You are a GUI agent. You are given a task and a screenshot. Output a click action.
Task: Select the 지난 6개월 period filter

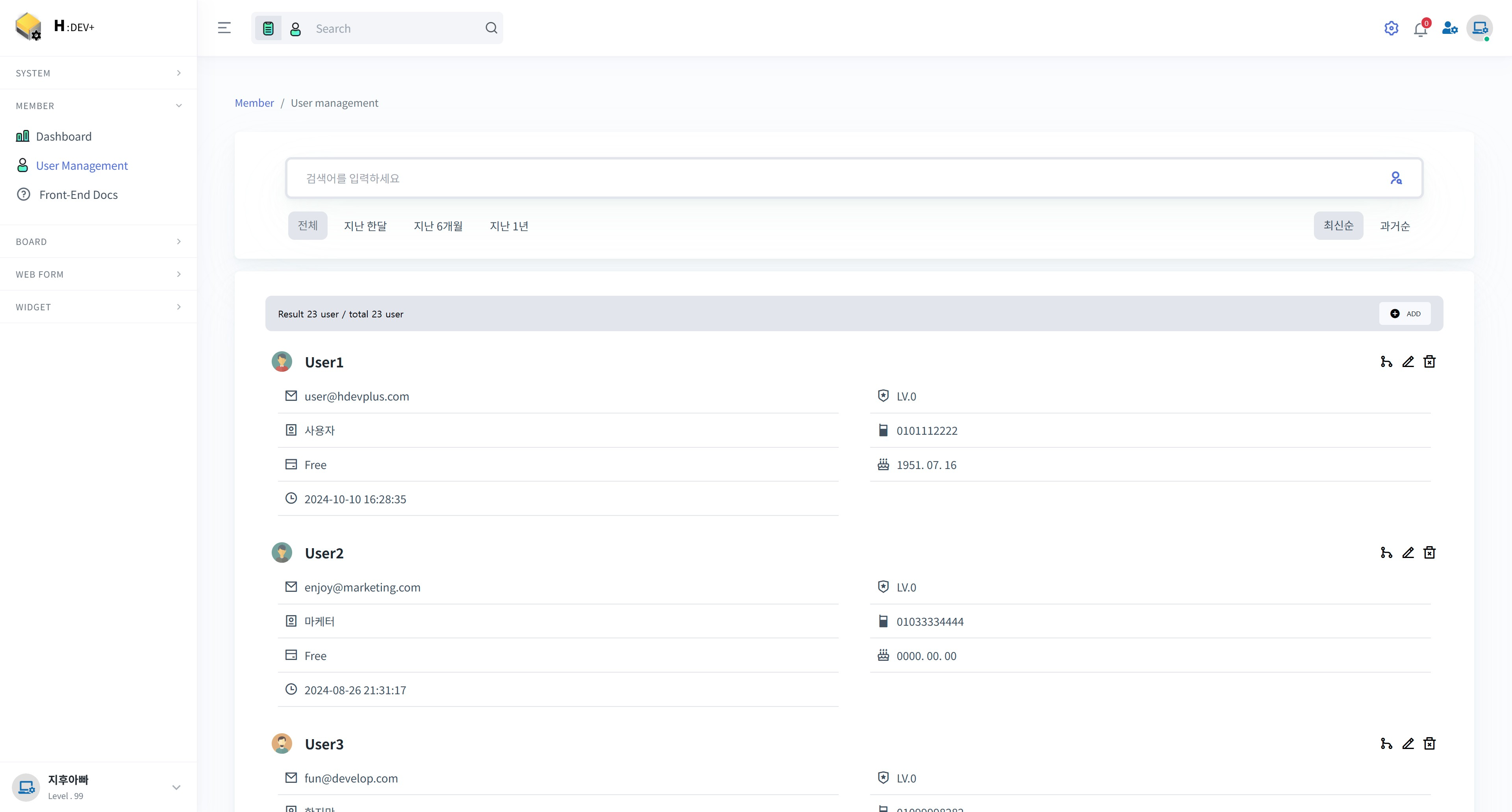click(x=439, y=226)
